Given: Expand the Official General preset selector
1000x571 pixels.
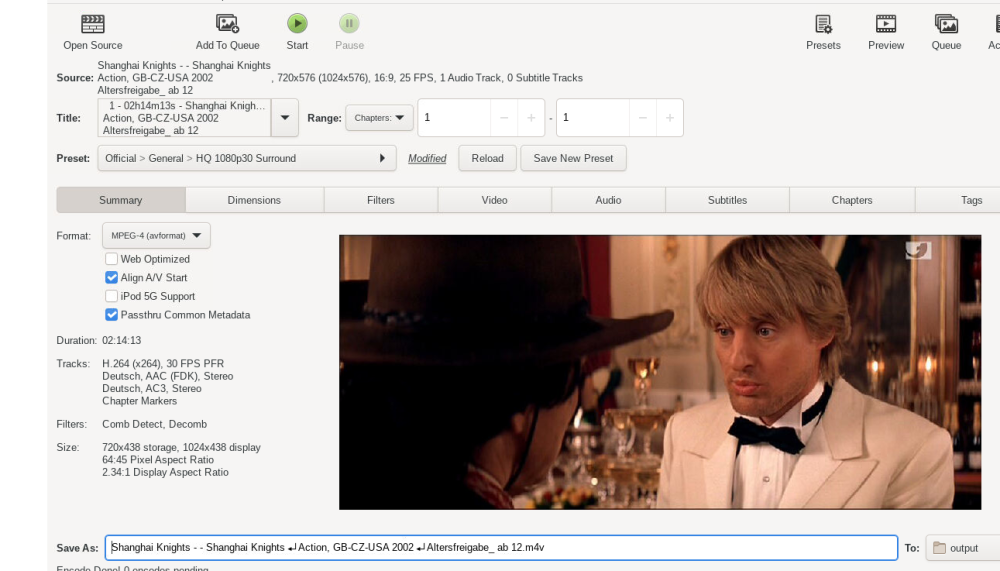Looking at the screenshot, I should point(247,158).
